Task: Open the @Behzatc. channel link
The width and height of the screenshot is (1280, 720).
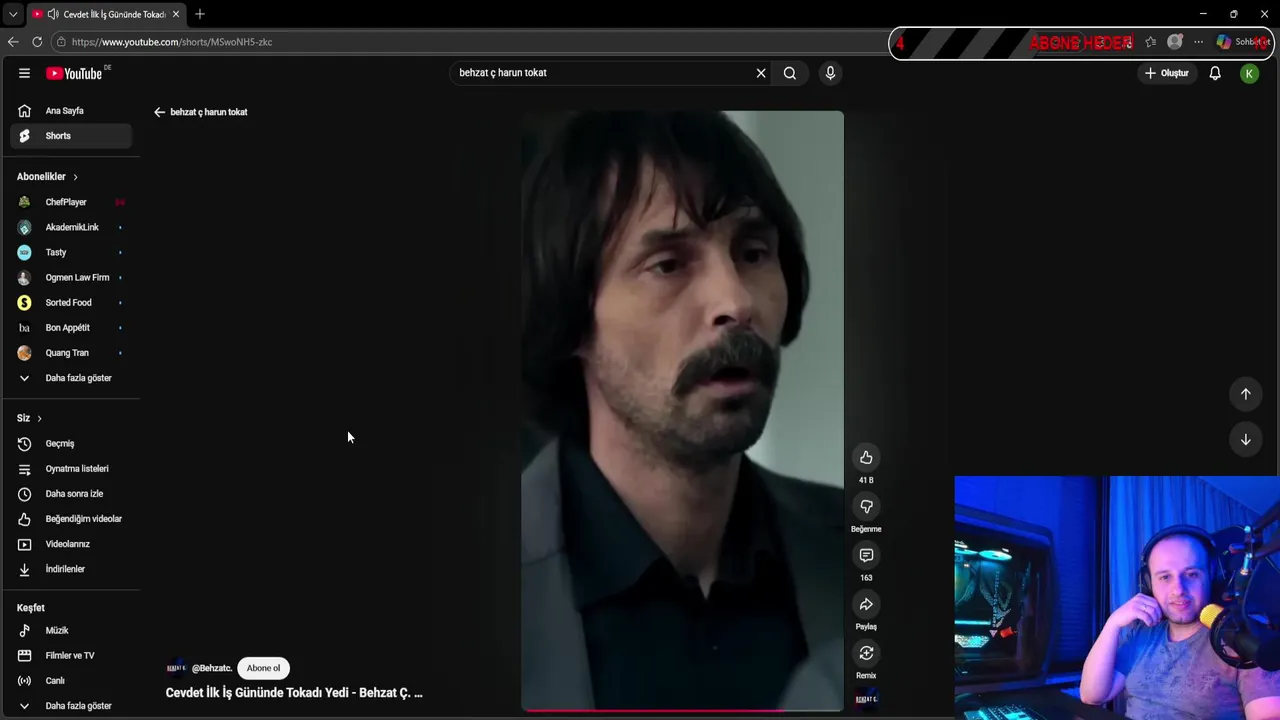Action: coord(212,668)
